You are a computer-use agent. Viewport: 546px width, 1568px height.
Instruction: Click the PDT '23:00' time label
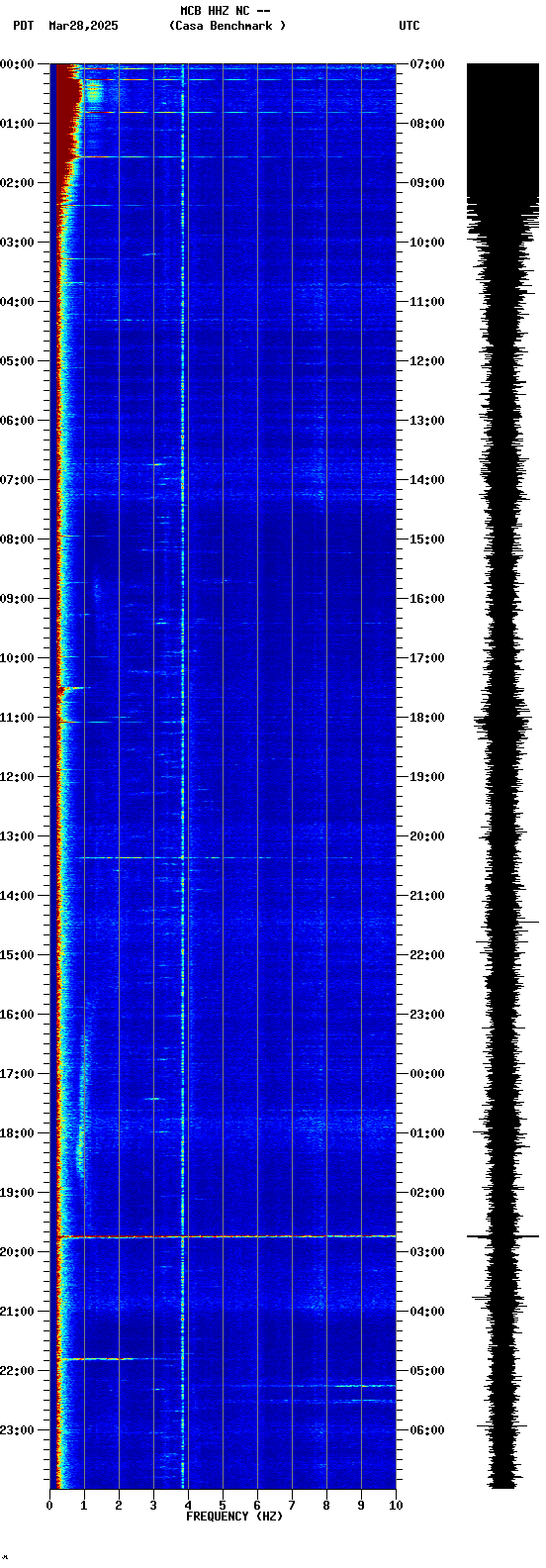(x=18, y=1430)
